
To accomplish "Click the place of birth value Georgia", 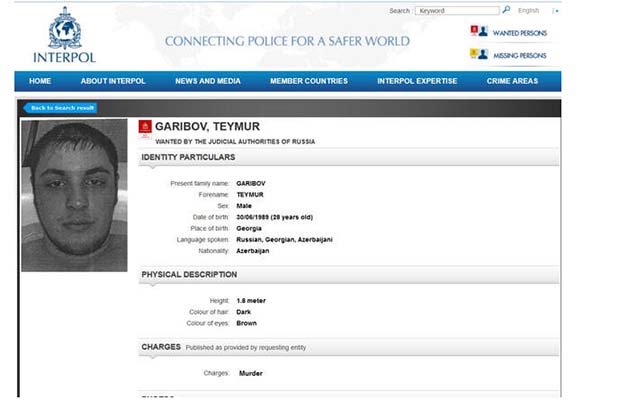I will (249, 228).
